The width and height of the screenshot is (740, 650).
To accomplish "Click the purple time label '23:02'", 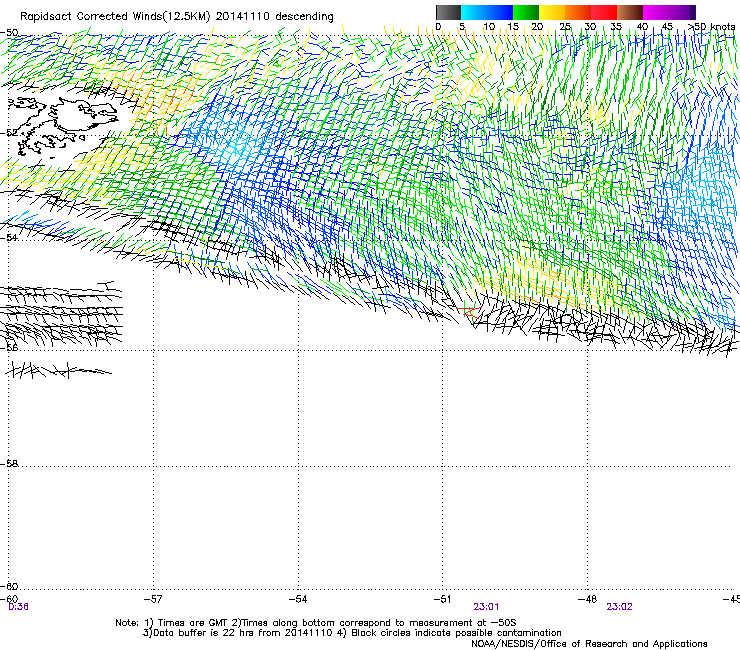I will pyautogui.click(x=619, y=607).
